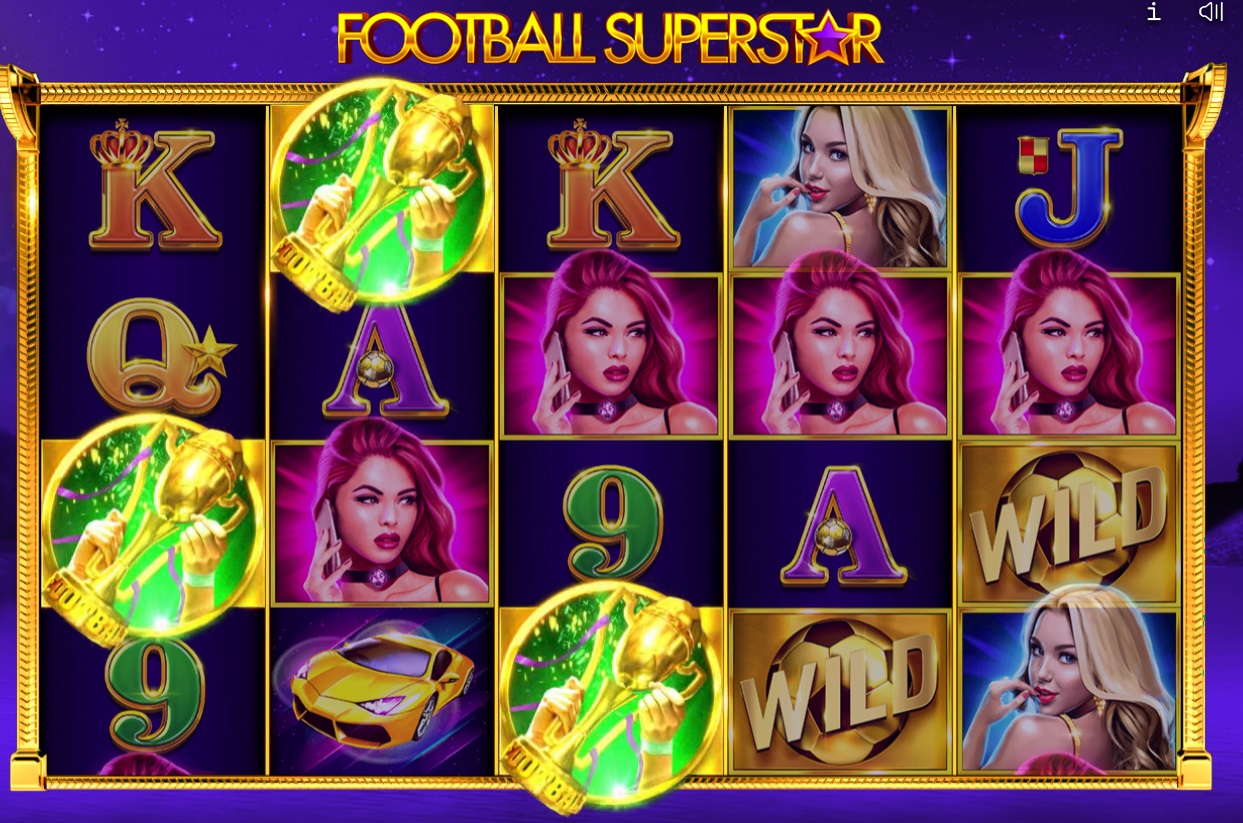Click the purple A on fourth reel
This screenshot has width=1243, height=823.
click(842, 524)
